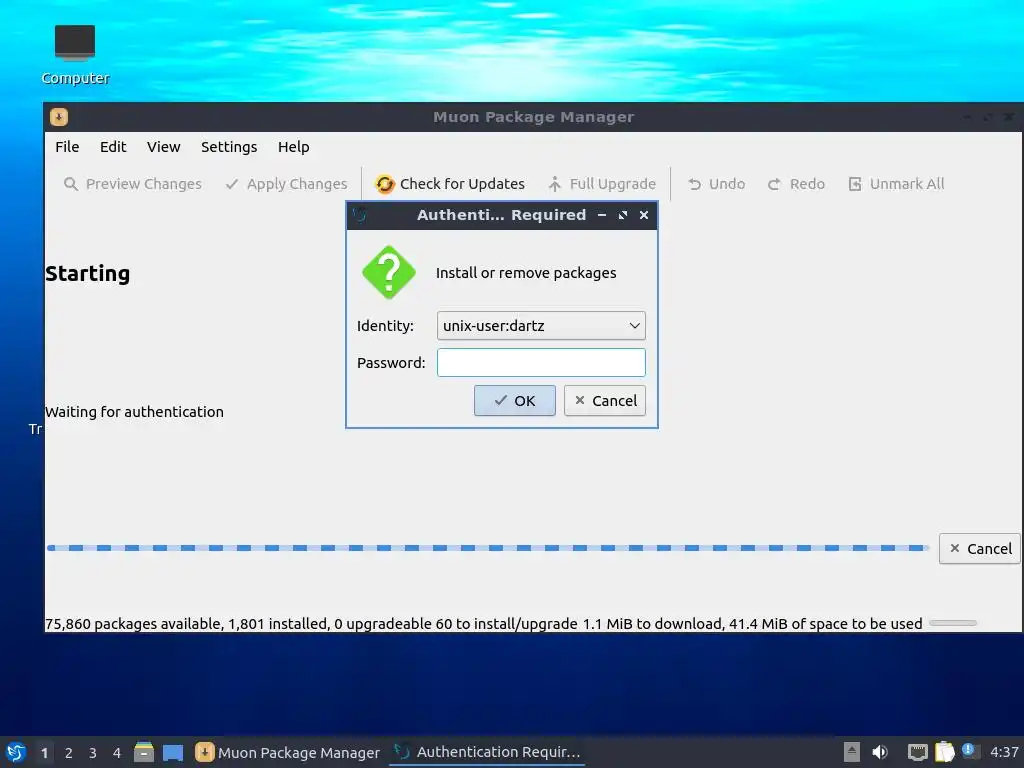Minimize the Authentication Required dialog
This screenshot has height=768, width=1024.
[x=602, y=215]
